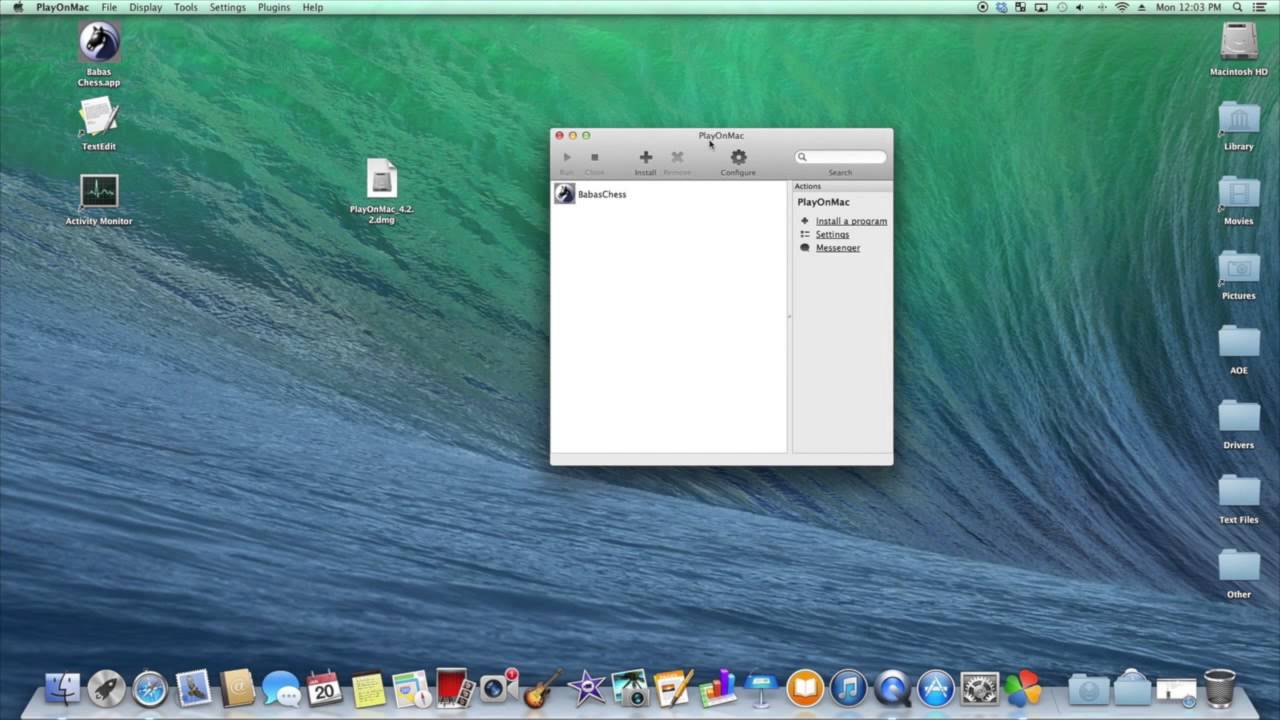Open Settings link in Actions panel
The image size is (1280, 720).
click(832, 234)
